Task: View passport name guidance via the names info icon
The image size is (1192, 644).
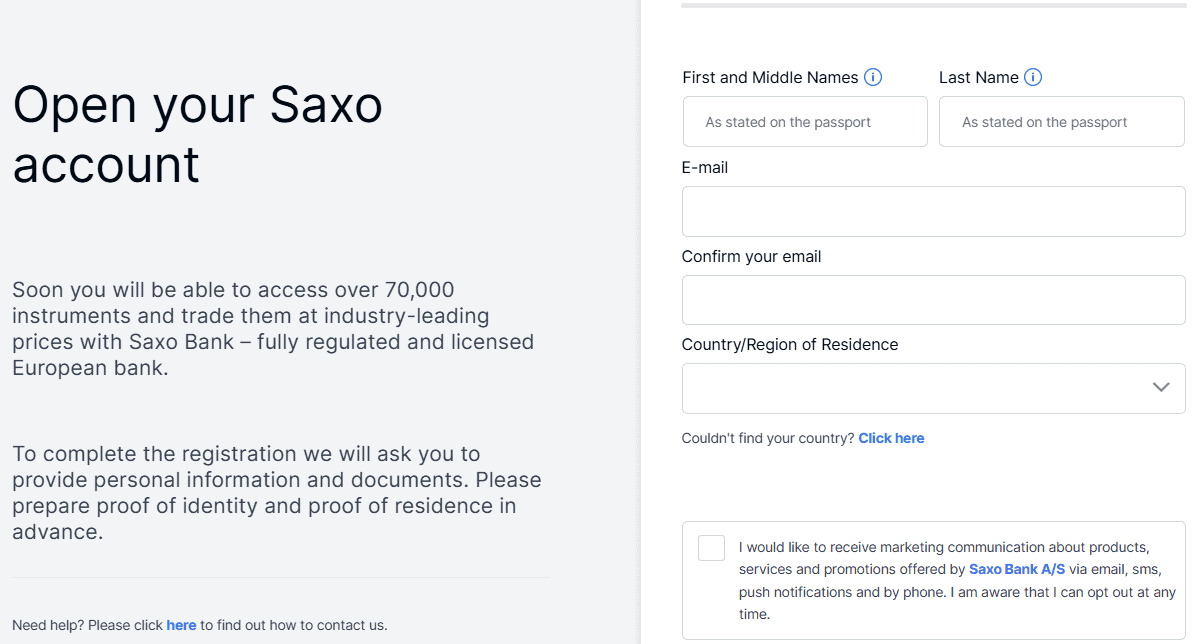Action: coord(873,77)
